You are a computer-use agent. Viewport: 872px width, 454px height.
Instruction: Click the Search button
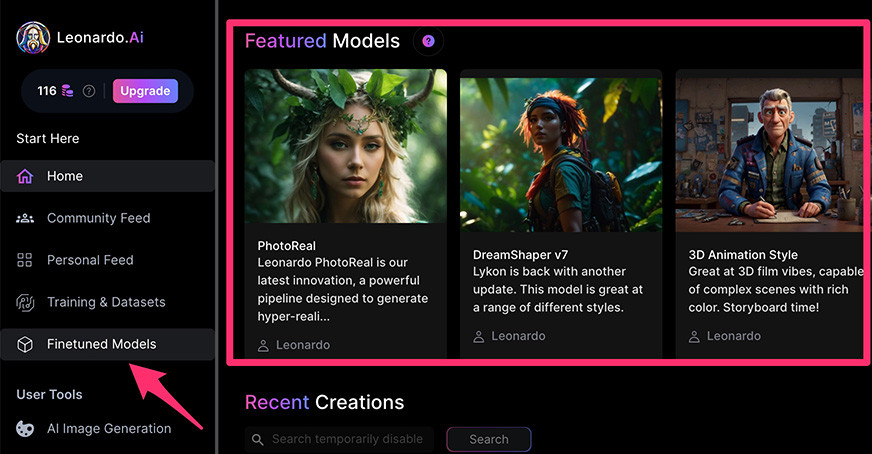(x=489, y=440)
